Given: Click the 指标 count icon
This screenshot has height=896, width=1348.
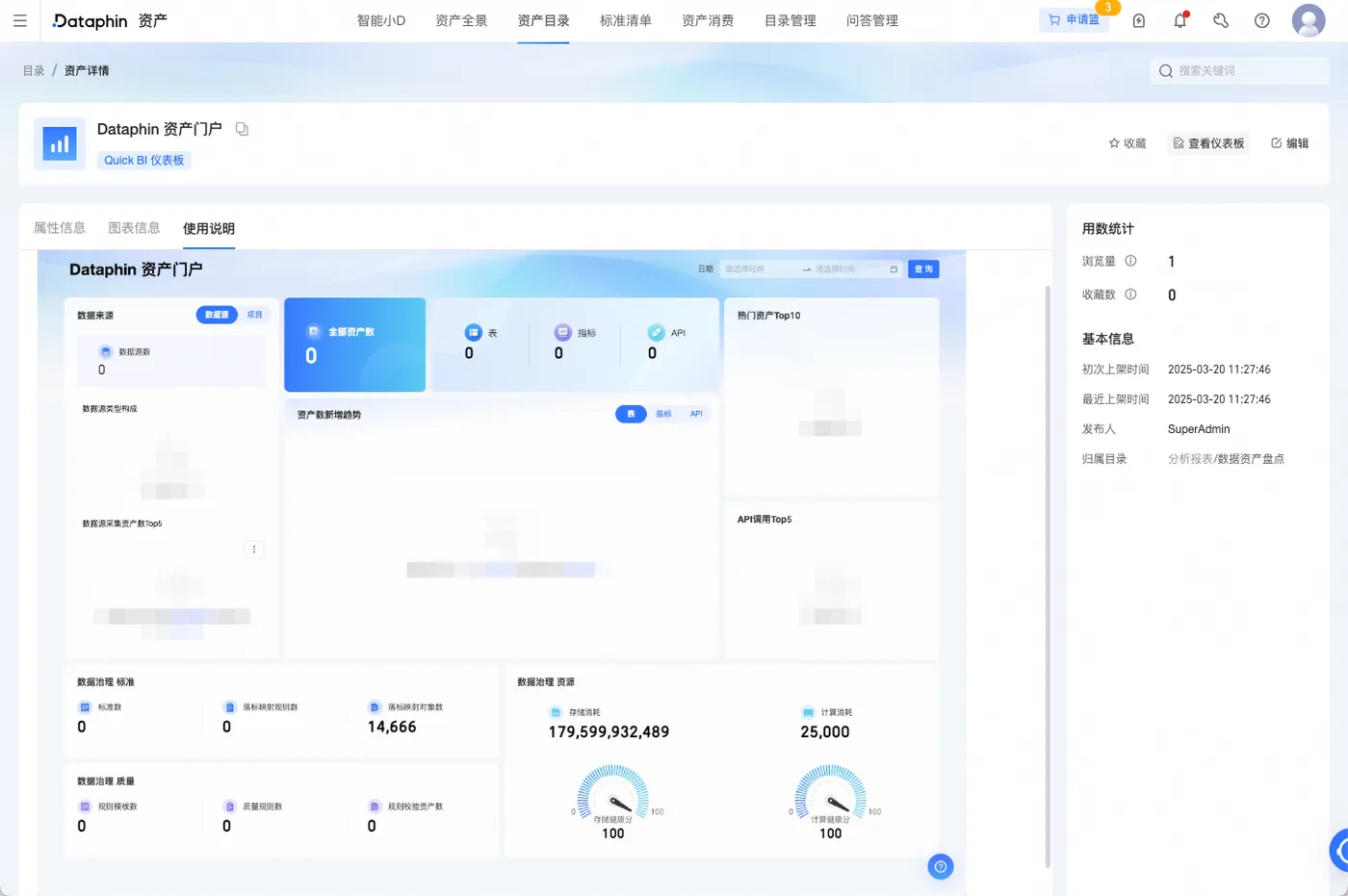Looking at the screenshot, I should (563, 333).
